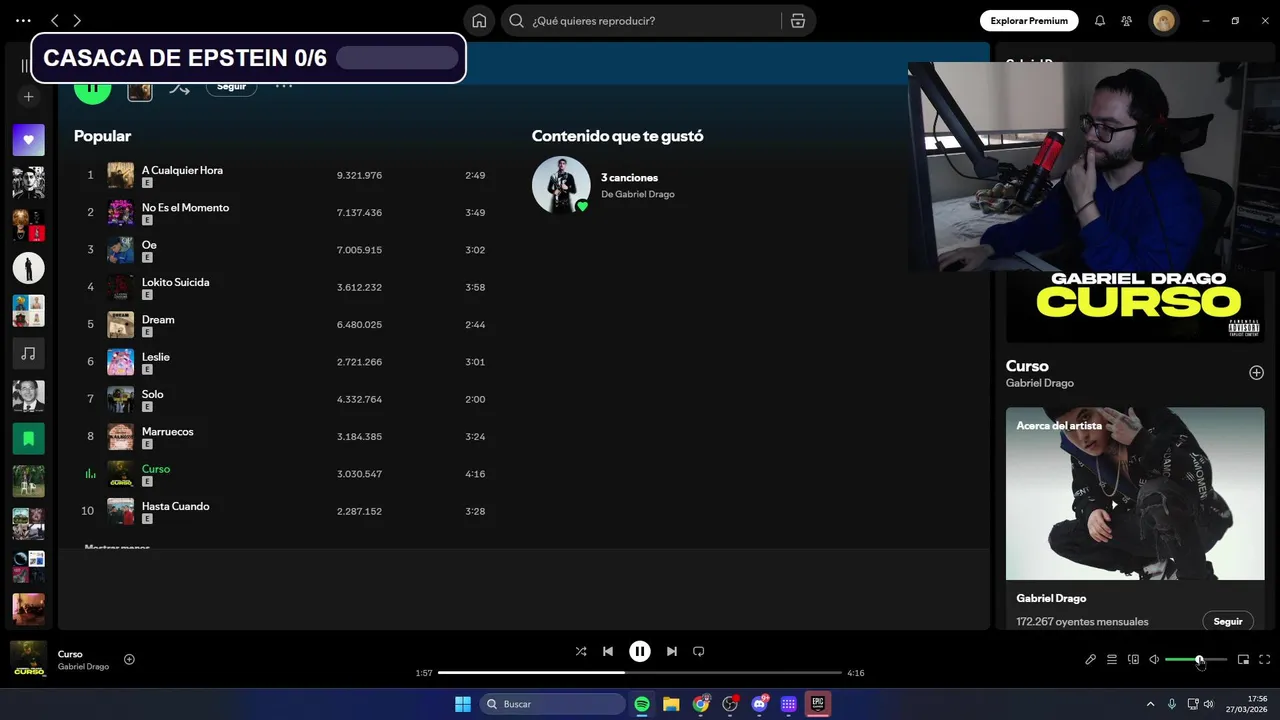Open connect to a device icon

coord(1133,659)
